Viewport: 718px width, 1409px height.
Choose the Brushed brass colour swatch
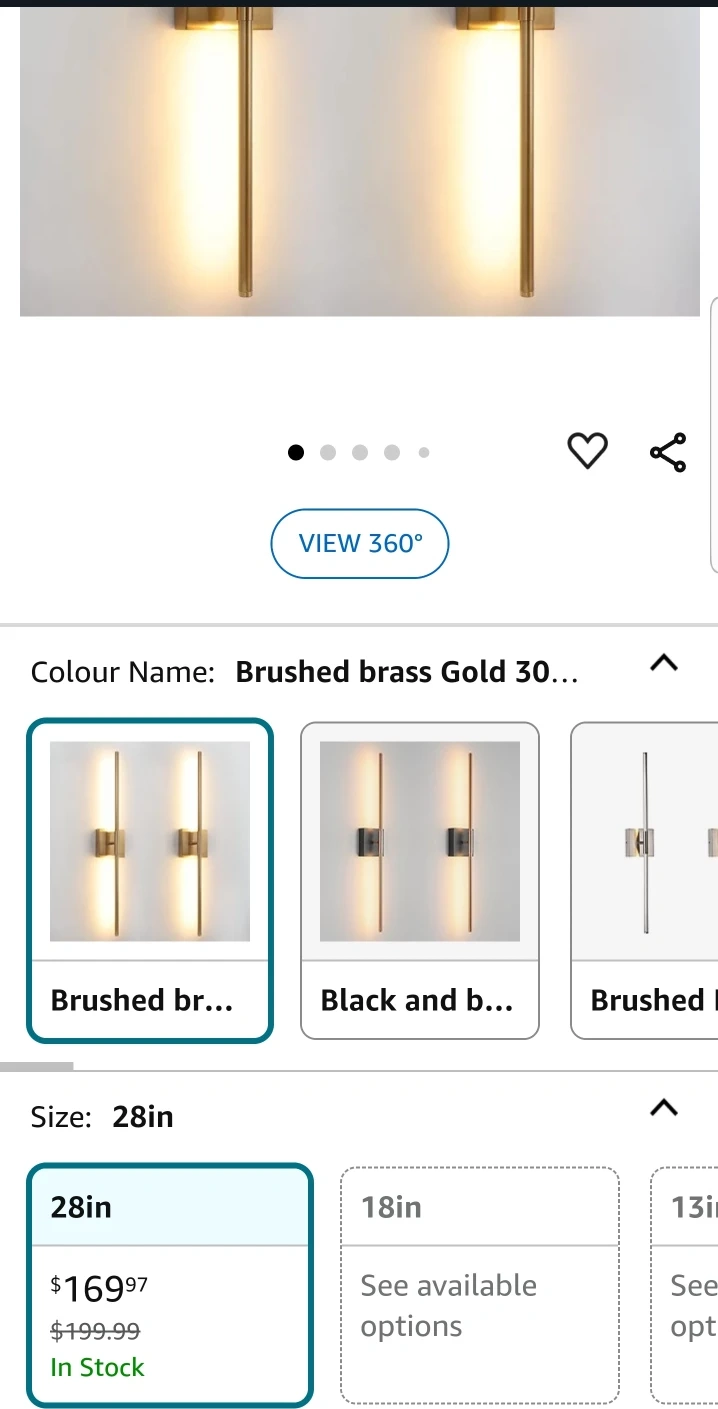(150, 880)
